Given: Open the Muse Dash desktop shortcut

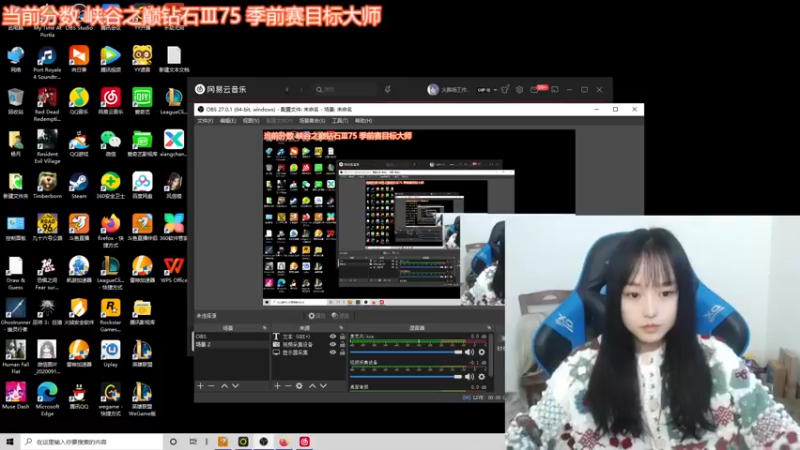Looking at the screenshot, I should [x=15, y=396].
